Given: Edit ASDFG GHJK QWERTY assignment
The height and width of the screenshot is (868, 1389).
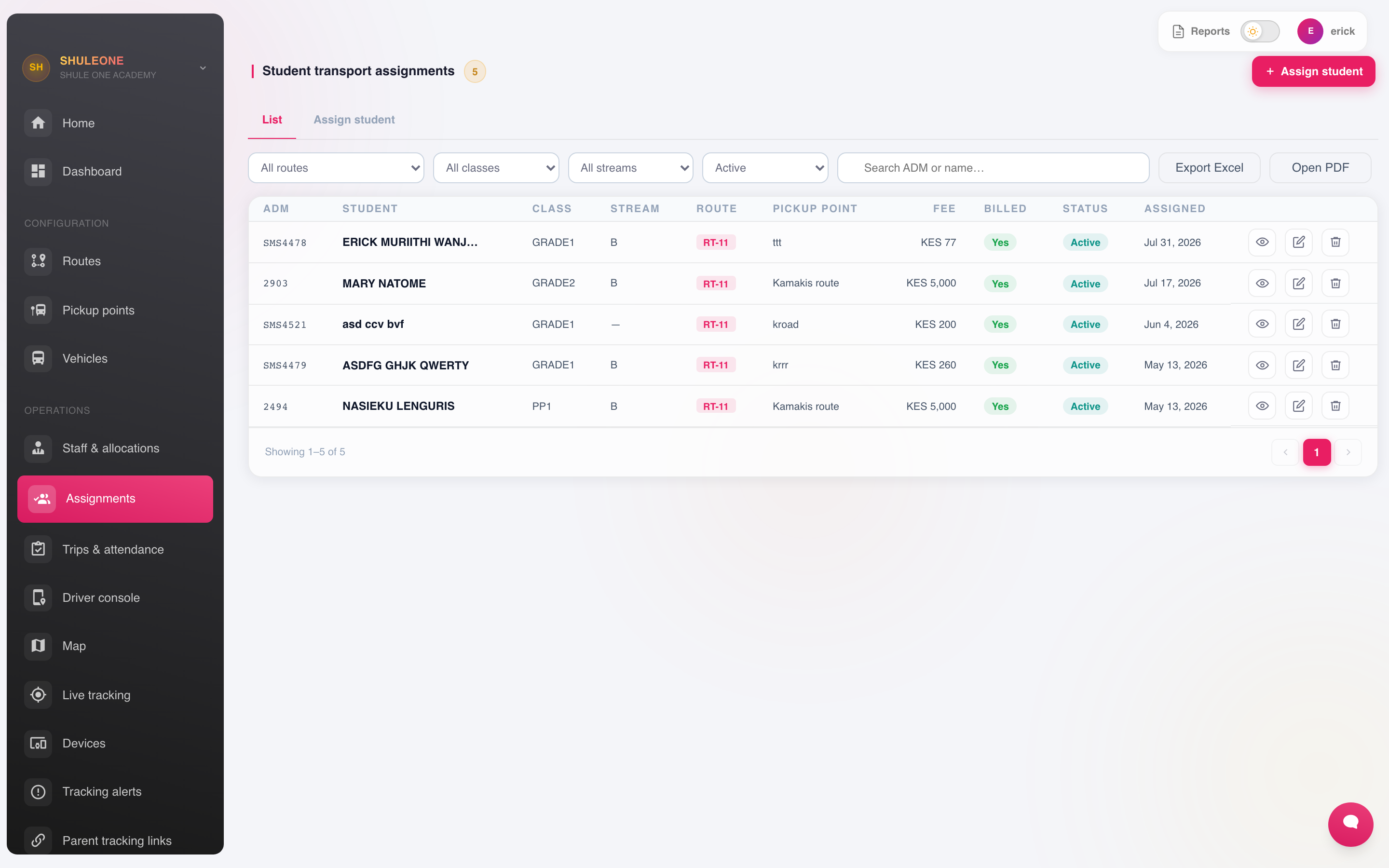Looking at the screenshot, I should pyautogui.click(x=1299, y=365).
